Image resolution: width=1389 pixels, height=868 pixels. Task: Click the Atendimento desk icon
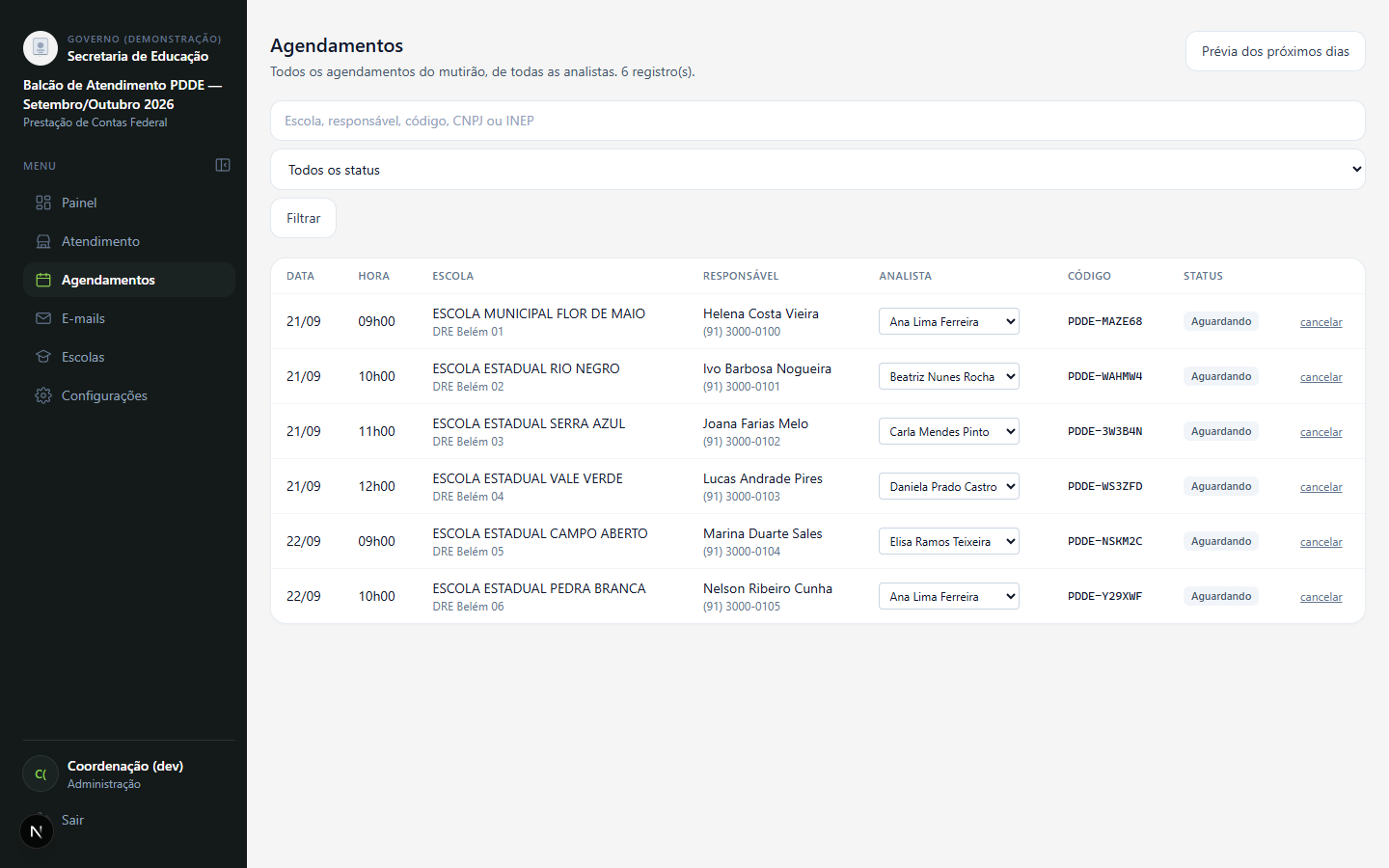[43, 241]
